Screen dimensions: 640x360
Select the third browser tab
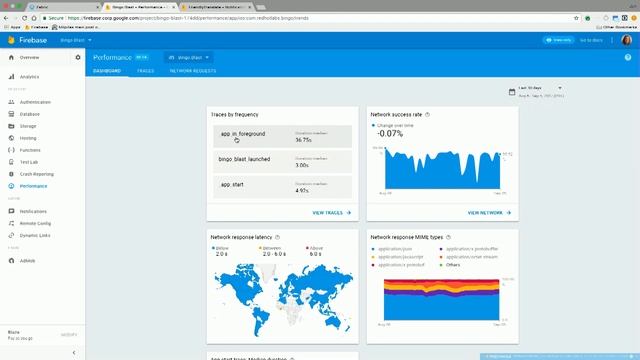[x=216, y=7]
